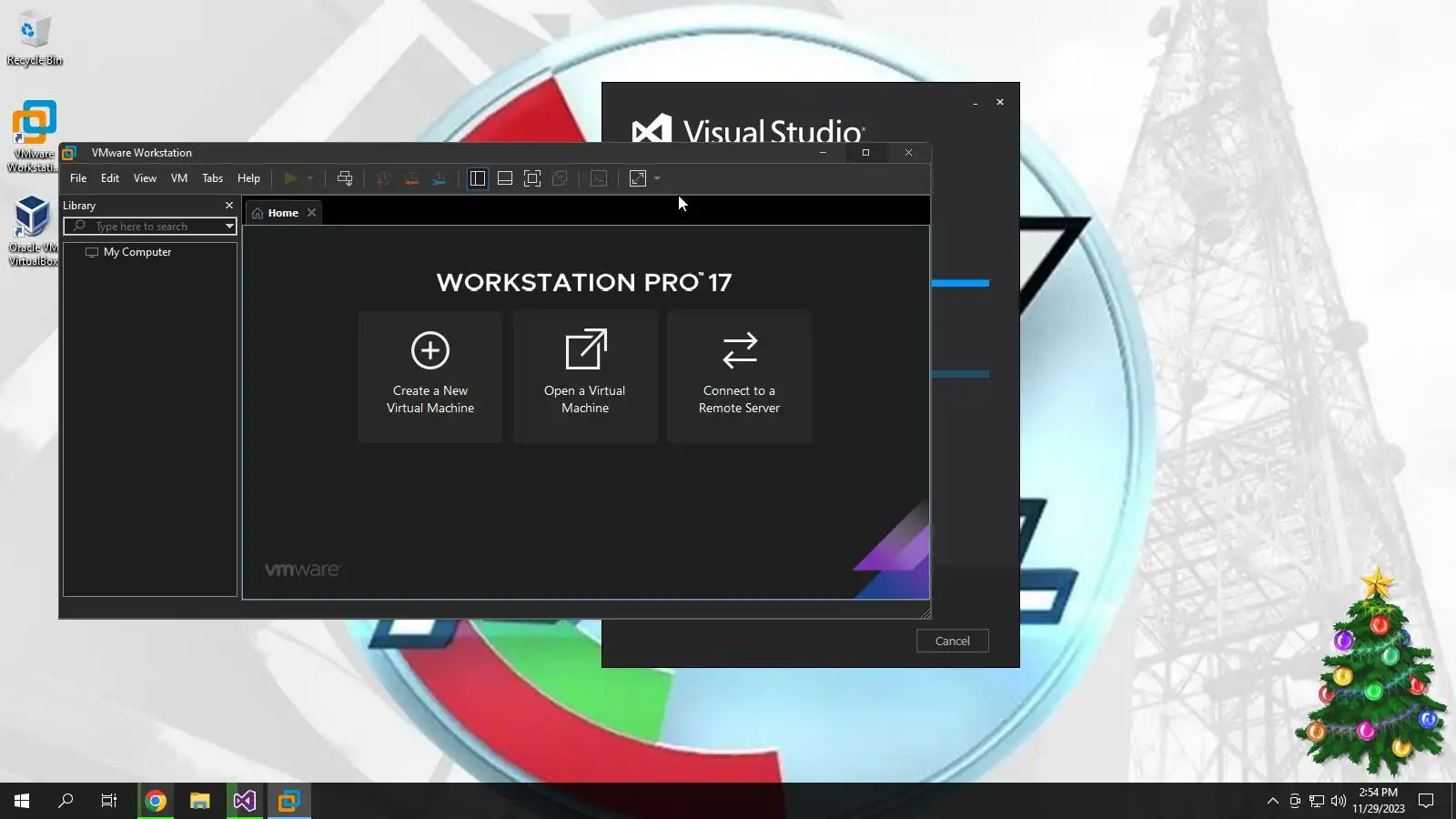
Task: Close the VMware Workstation window
Action: tap(908, 153)
